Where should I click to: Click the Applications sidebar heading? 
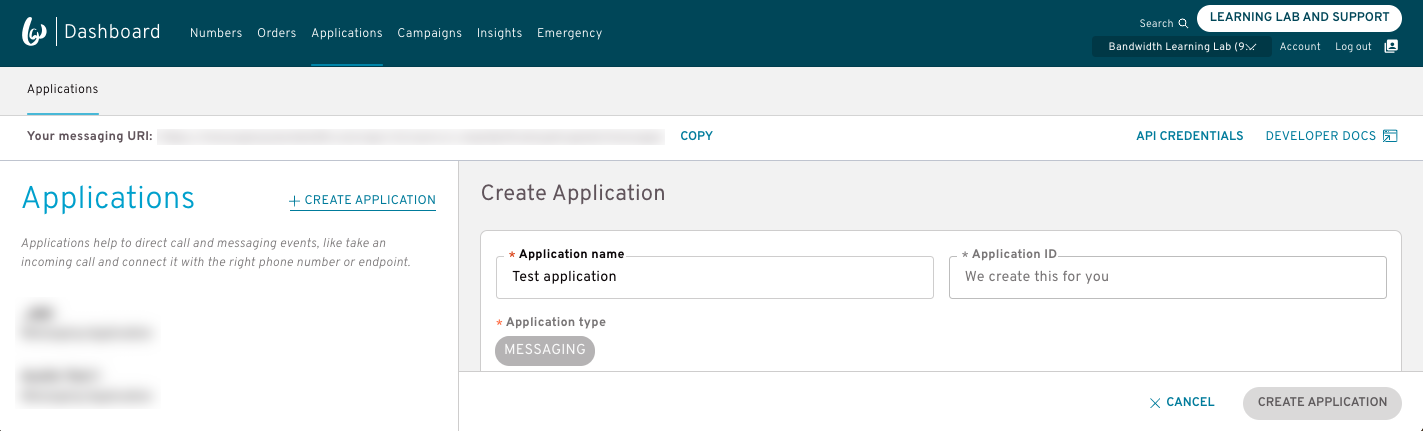click(x=108, y=198)
